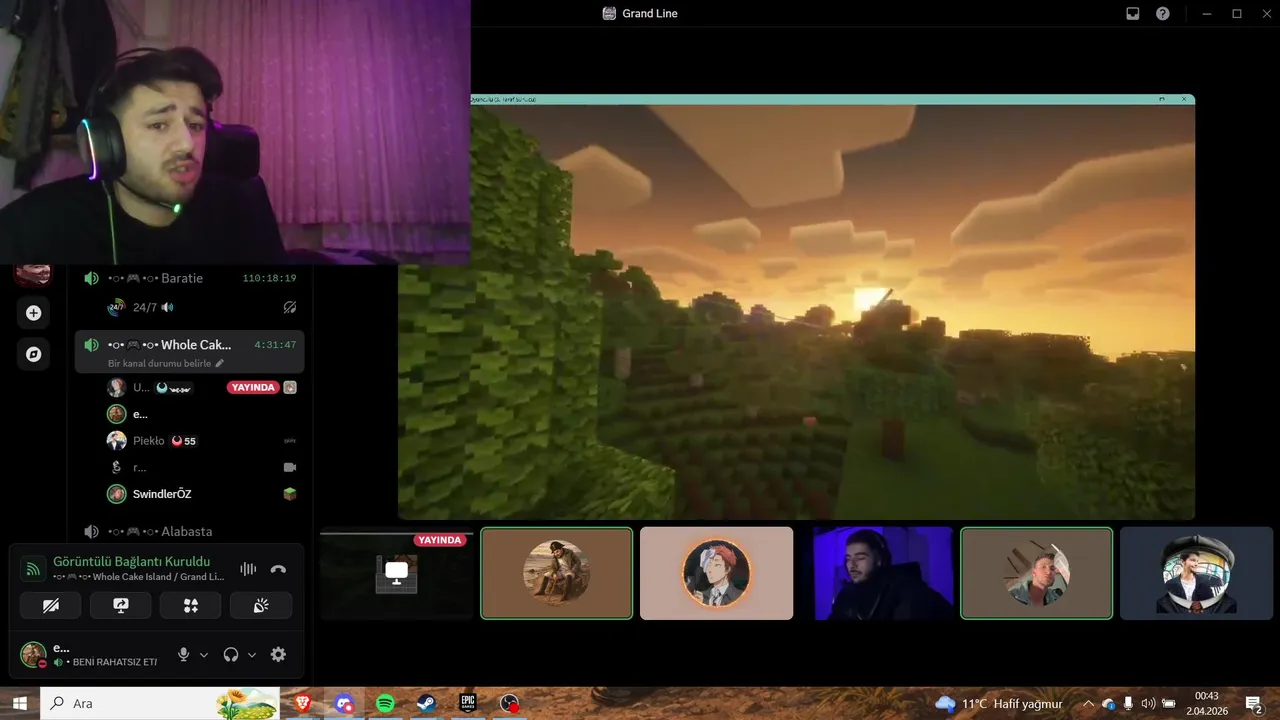The width and height of the screenshot is (1280, 720).
Task: Toggle noise suppression waveform icon
Action: (x=248, y=569)
